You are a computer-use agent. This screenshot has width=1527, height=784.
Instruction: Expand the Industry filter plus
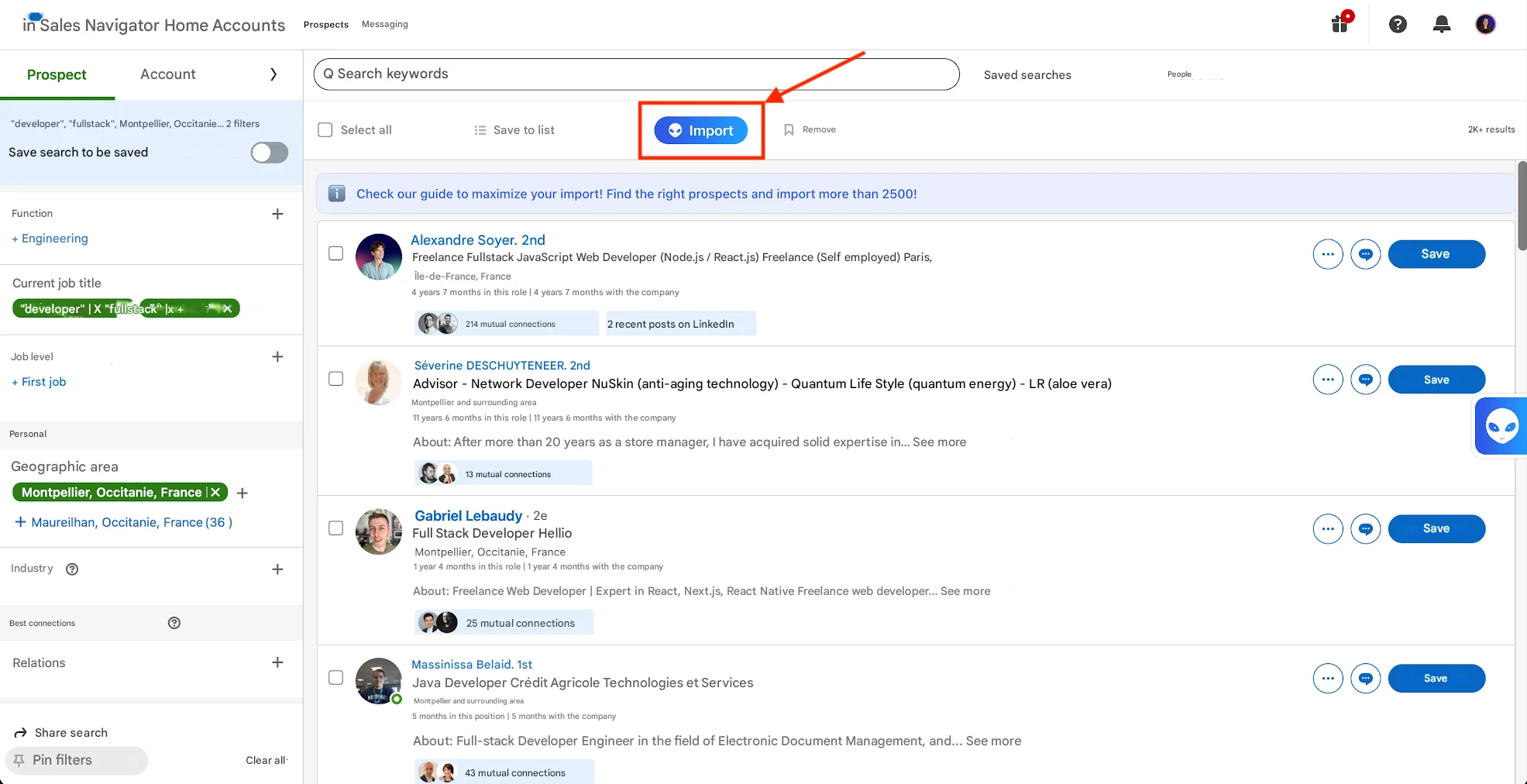pos(277,569)
